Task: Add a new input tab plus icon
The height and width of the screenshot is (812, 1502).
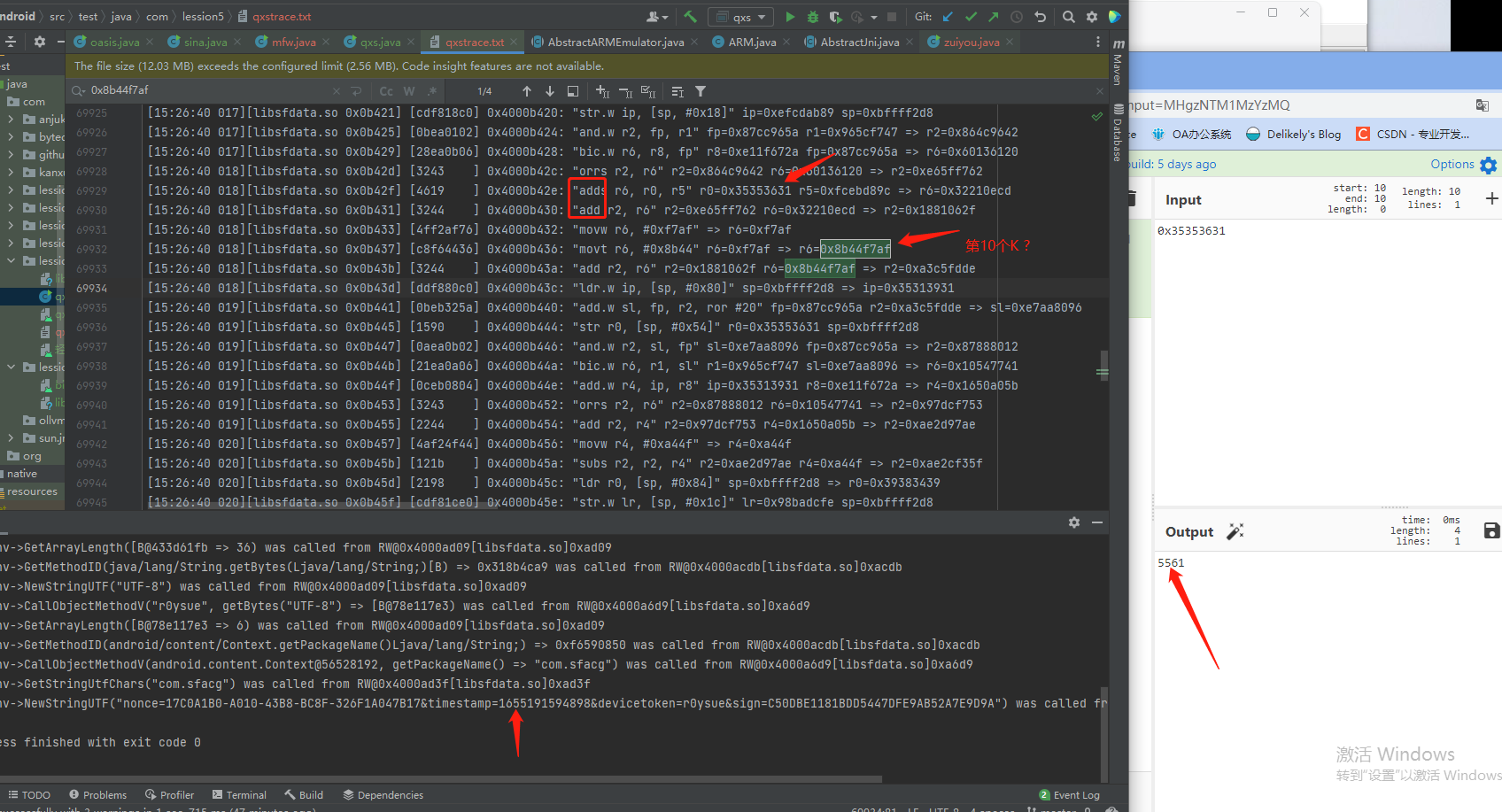Action: 1492,198
